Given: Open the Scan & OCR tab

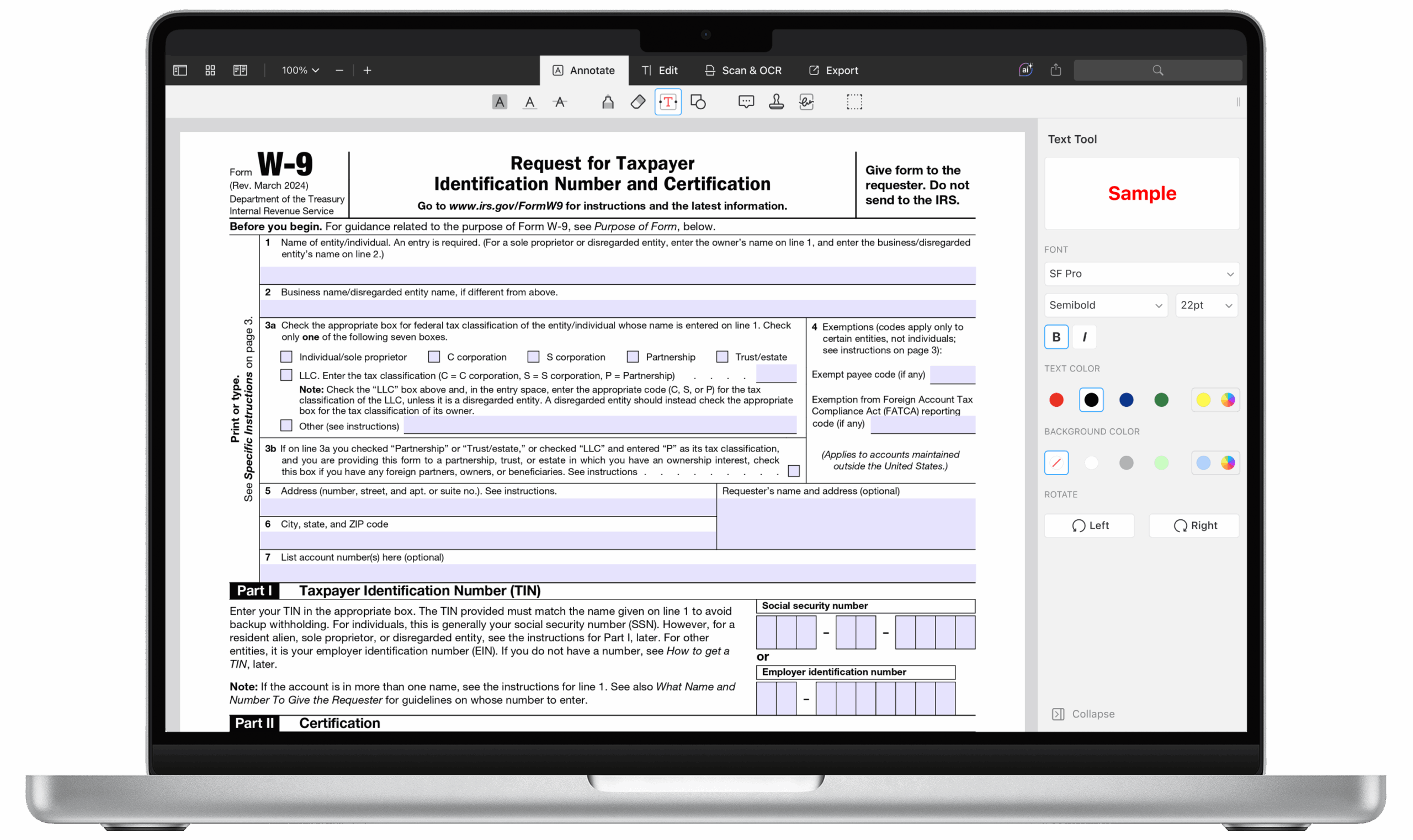Looking at the screenshot, I should coord(742,70).
